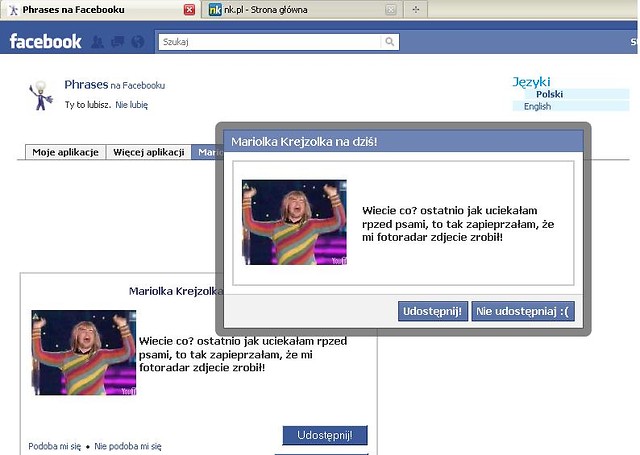Select English language
The width and height of the screenshot is (640, 455).
pos(537,107)
